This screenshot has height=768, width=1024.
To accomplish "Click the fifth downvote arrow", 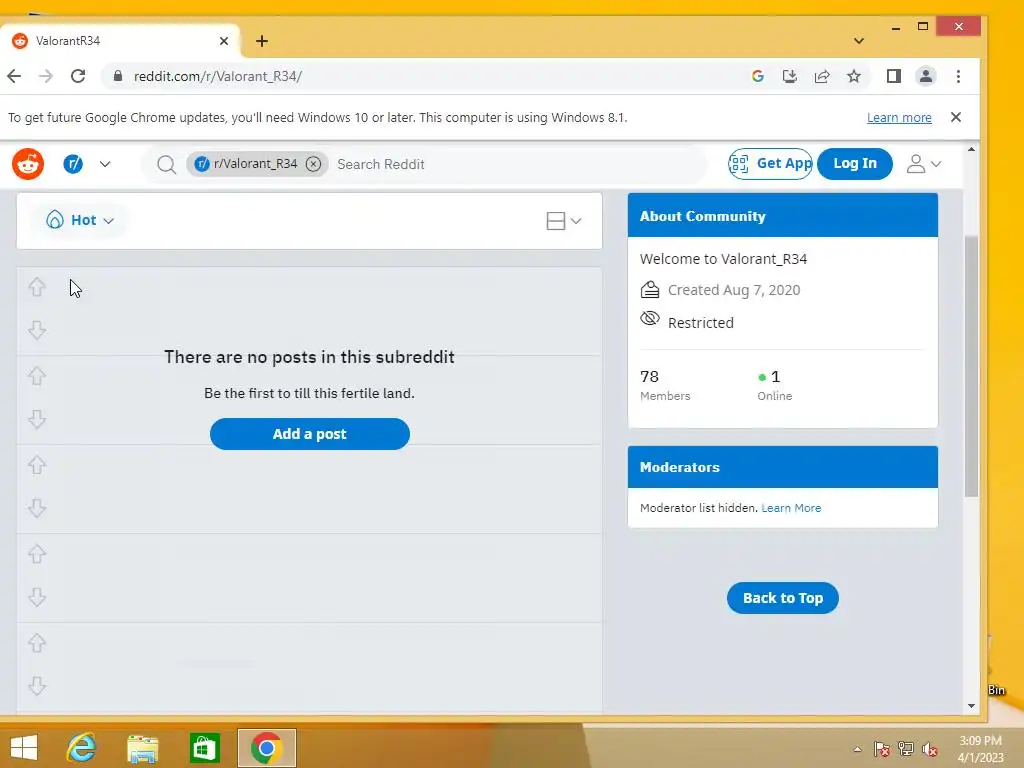I will (x=37, y=686).
